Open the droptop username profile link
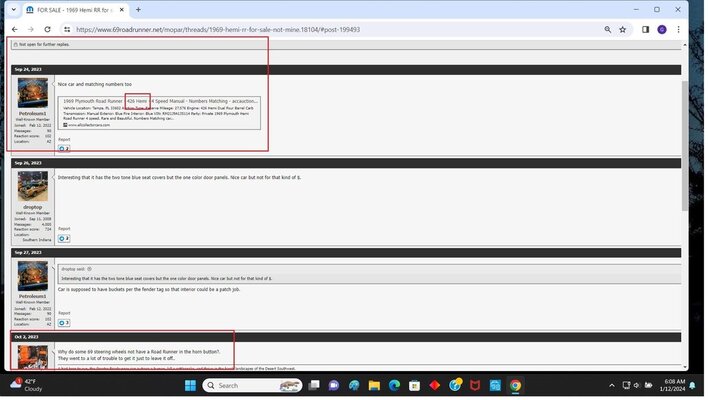708x400 pixels. click(x=32, y=208)
